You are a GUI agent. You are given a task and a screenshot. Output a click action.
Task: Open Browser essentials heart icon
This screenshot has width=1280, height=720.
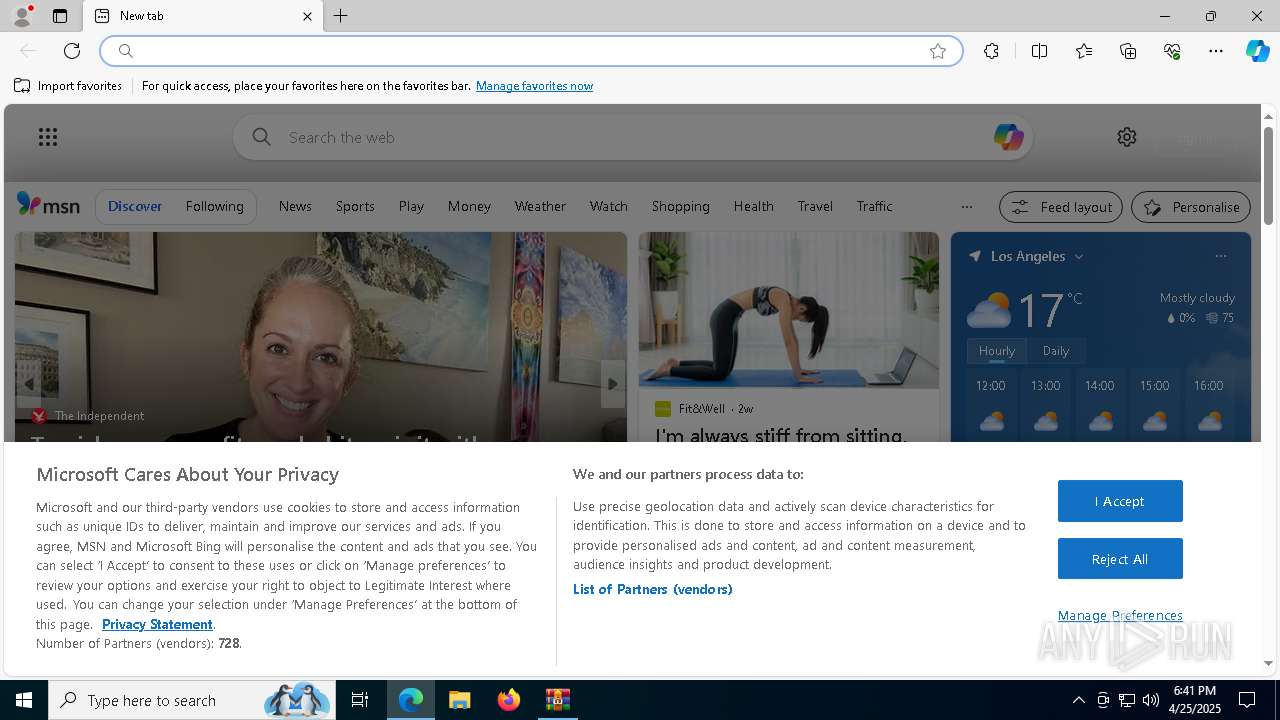(1172, 51)
